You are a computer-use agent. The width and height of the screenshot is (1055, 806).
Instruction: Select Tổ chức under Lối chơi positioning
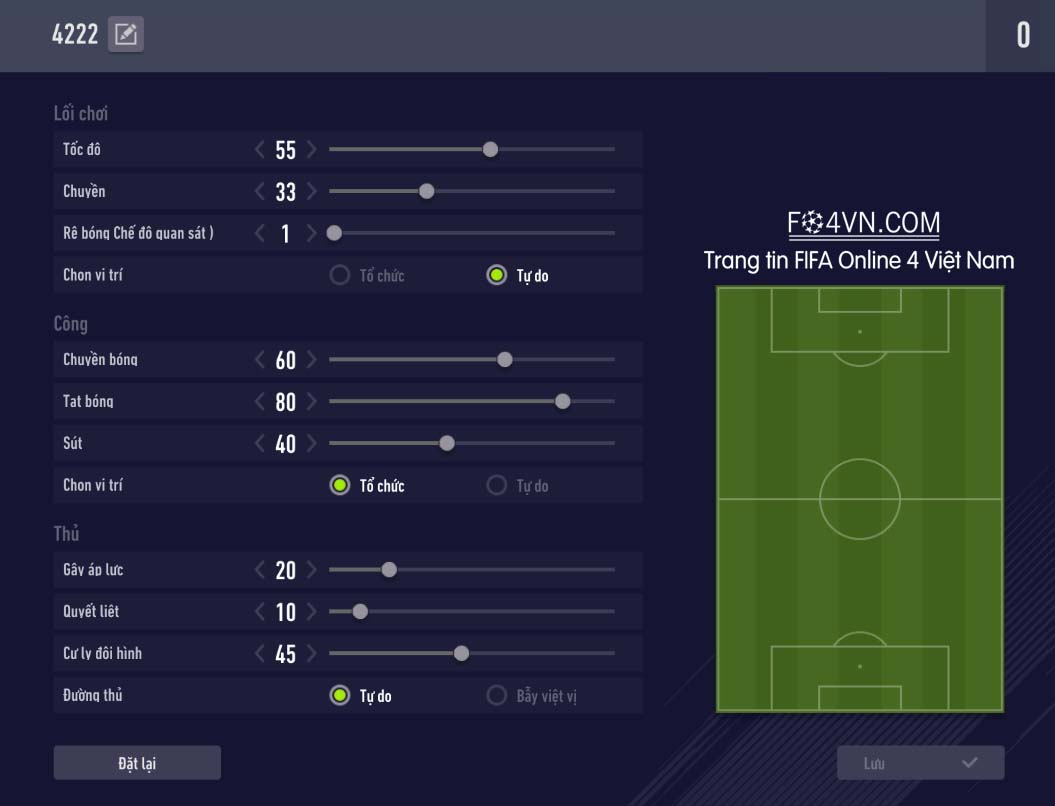340,275
